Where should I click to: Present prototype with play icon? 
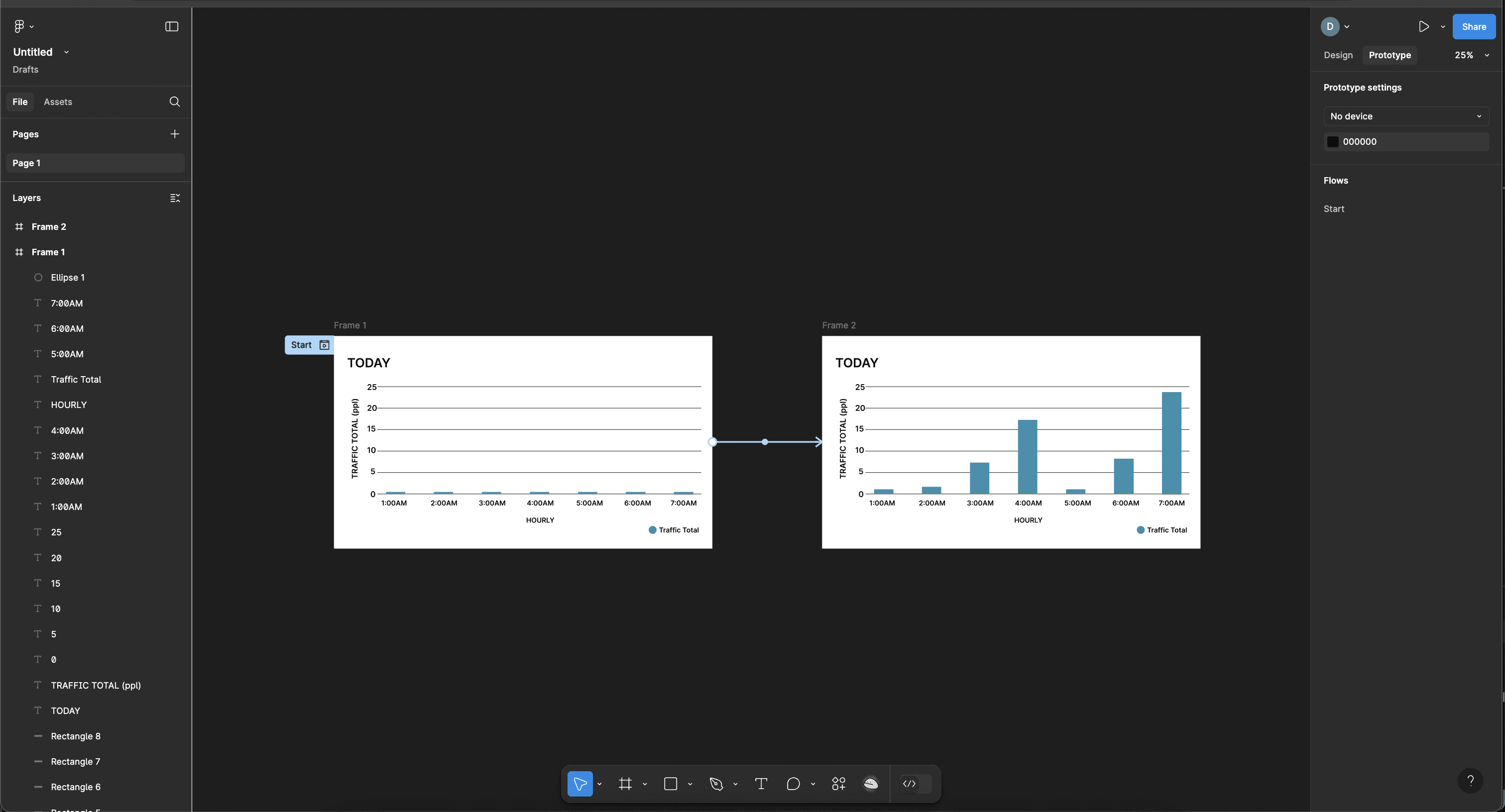[1424, 26]
